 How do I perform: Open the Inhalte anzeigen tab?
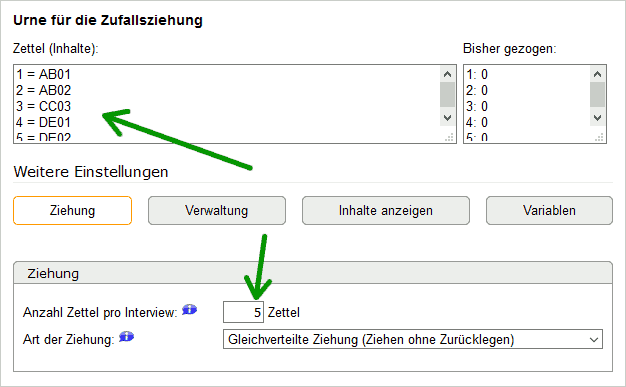(386, 210)
